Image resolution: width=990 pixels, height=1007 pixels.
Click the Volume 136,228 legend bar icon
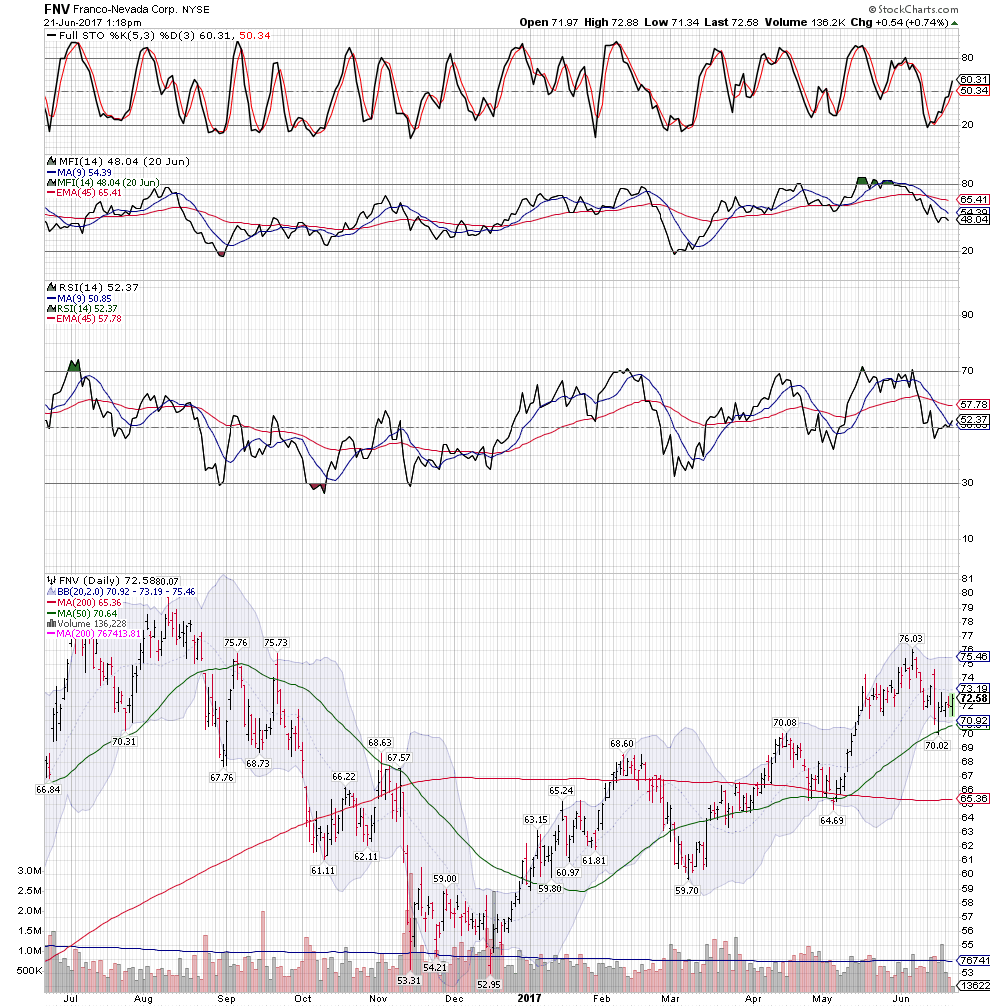[51, 624]
